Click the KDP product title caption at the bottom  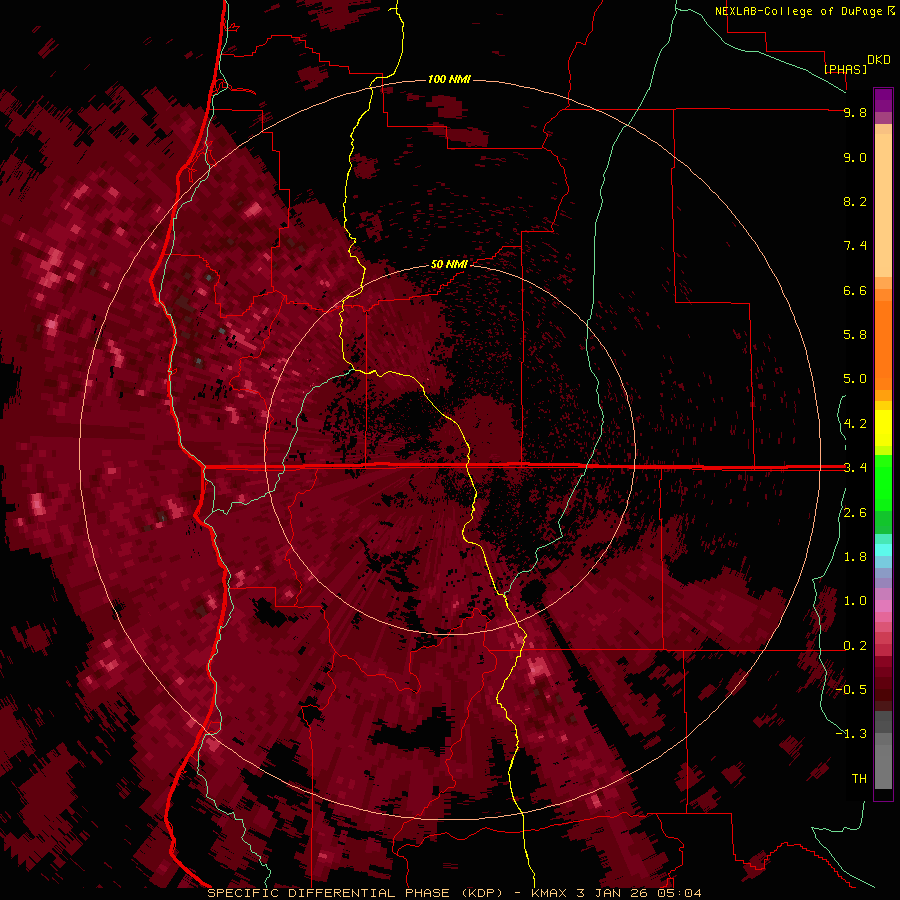pos(454,893)
